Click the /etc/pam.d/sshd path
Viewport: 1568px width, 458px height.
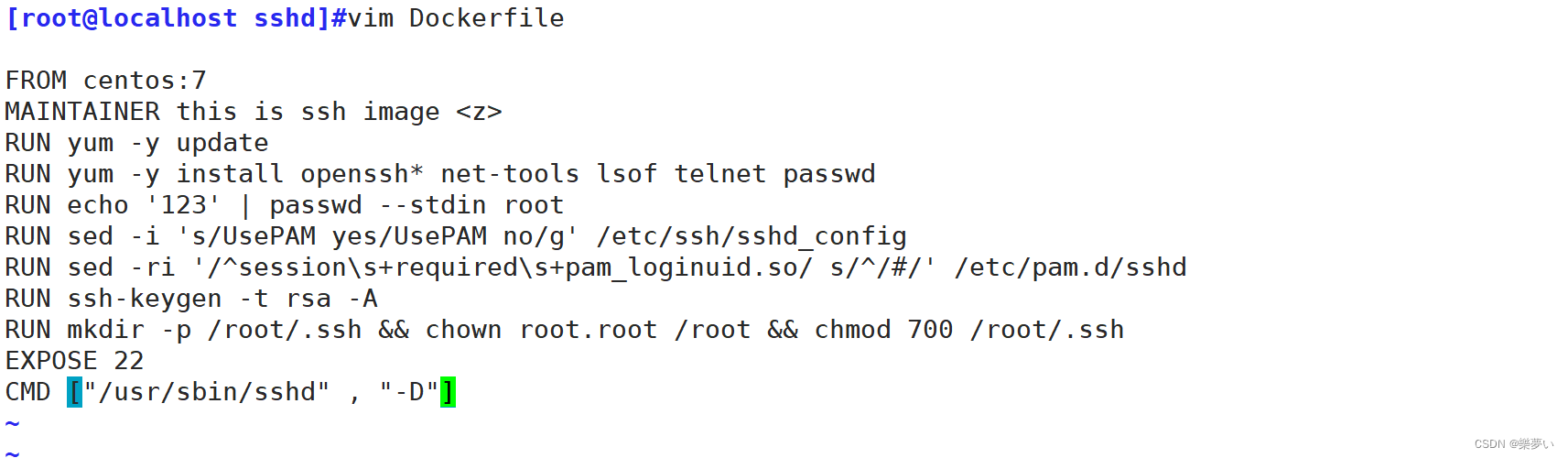(1070, 267)
